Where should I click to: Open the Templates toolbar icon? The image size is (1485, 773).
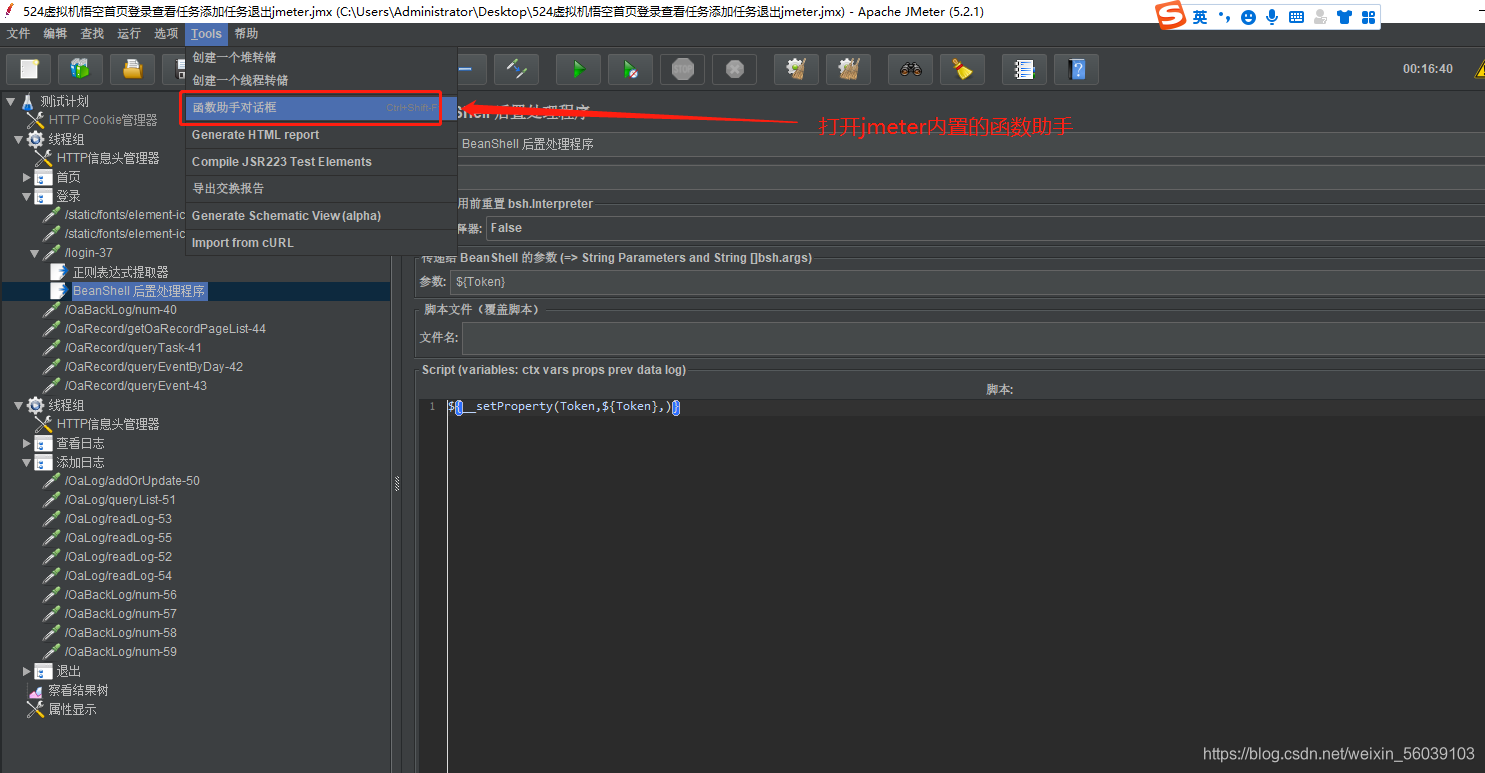(80, 69)
